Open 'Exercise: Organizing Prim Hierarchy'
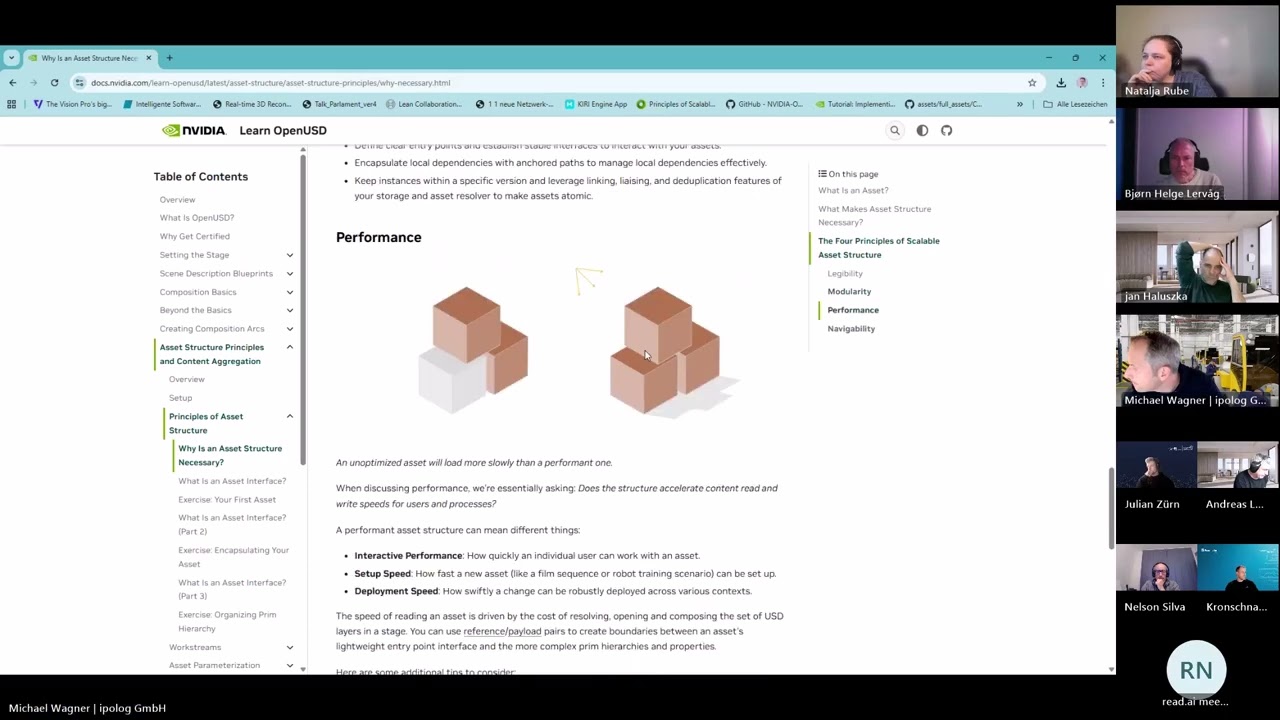 click(227, 621)
